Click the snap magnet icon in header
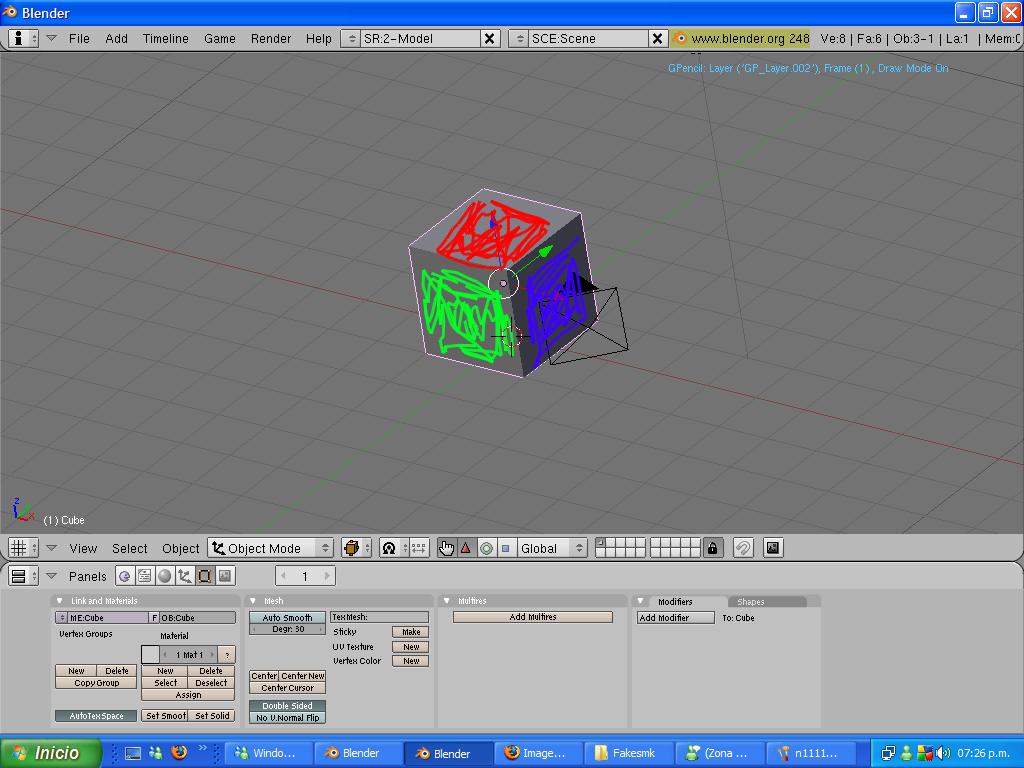 coord(743,548)
